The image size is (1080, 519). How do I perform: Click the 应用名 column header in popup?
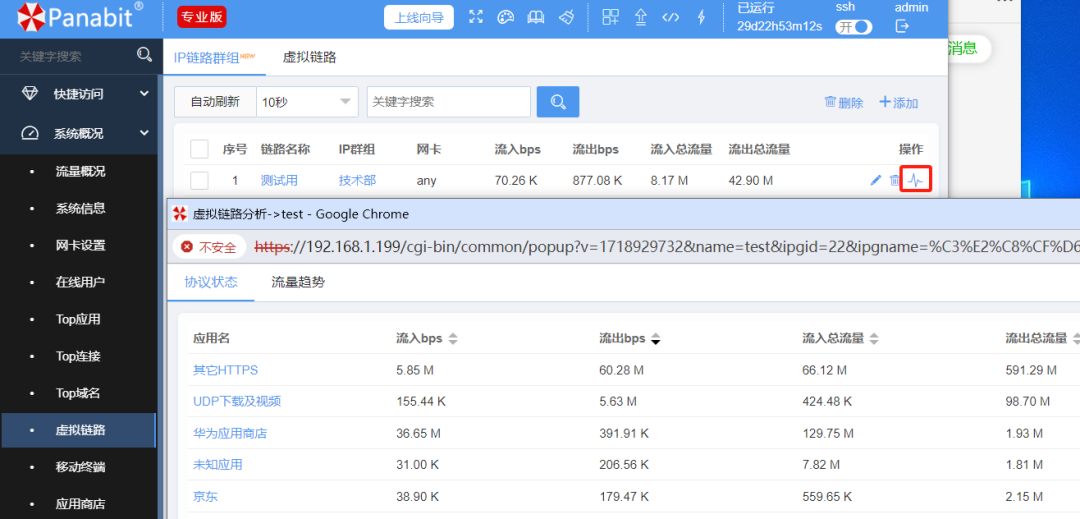211,338
